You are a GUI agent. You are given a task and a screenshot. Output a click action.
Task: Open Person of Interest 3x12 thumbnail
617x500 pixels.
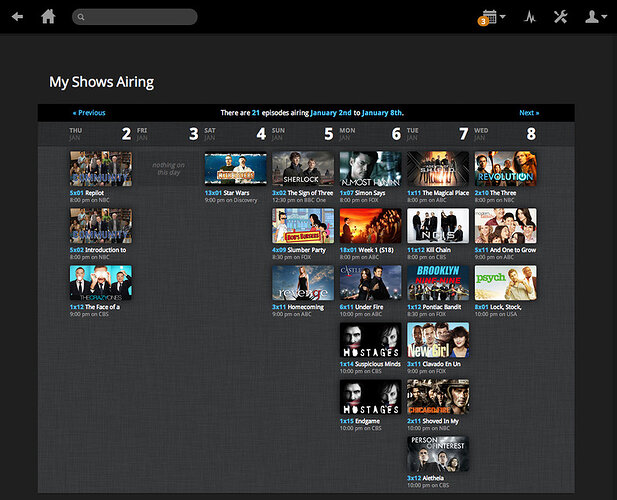[438, 454]
